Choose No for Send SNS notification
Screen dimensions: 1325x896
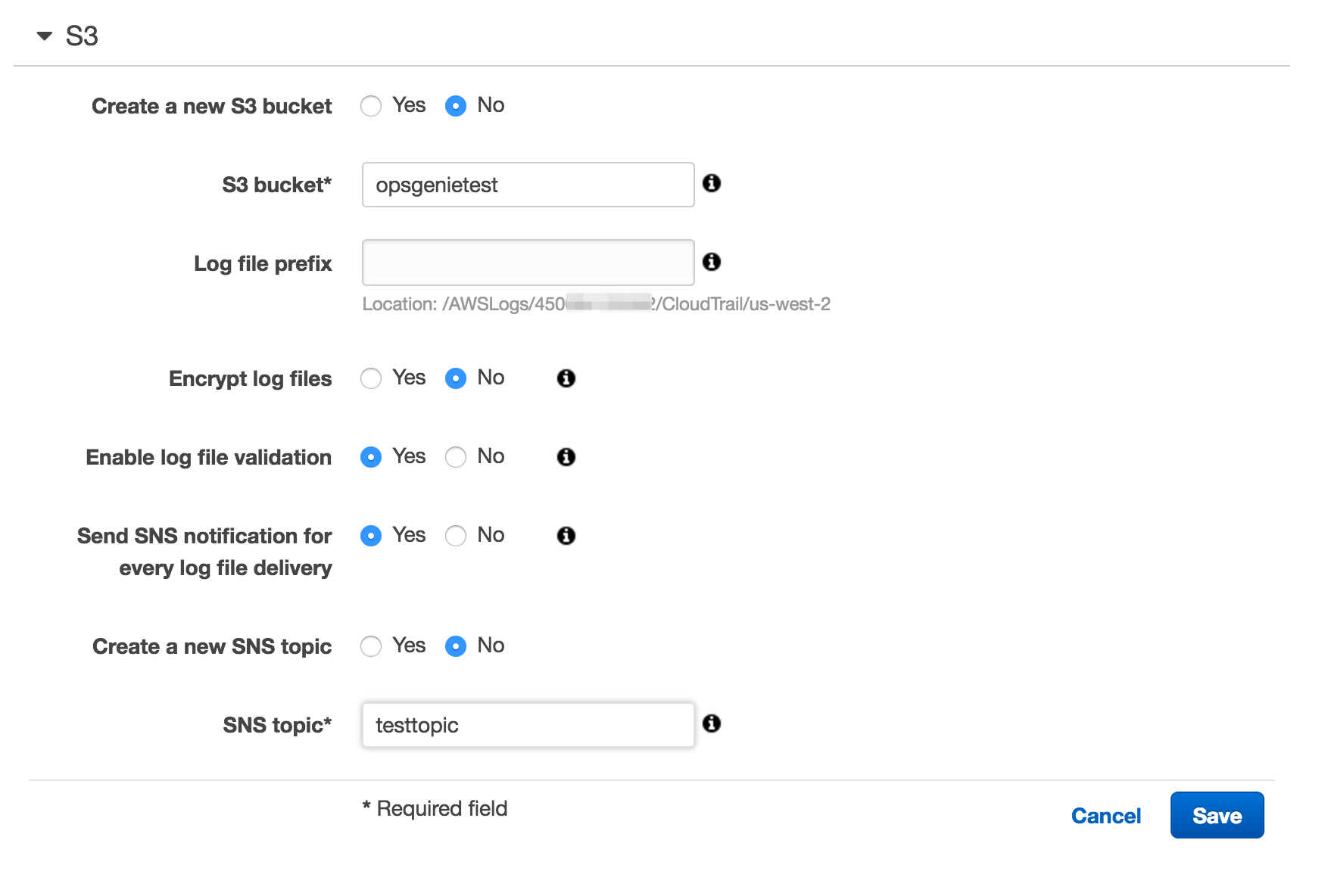click(456, 536)
